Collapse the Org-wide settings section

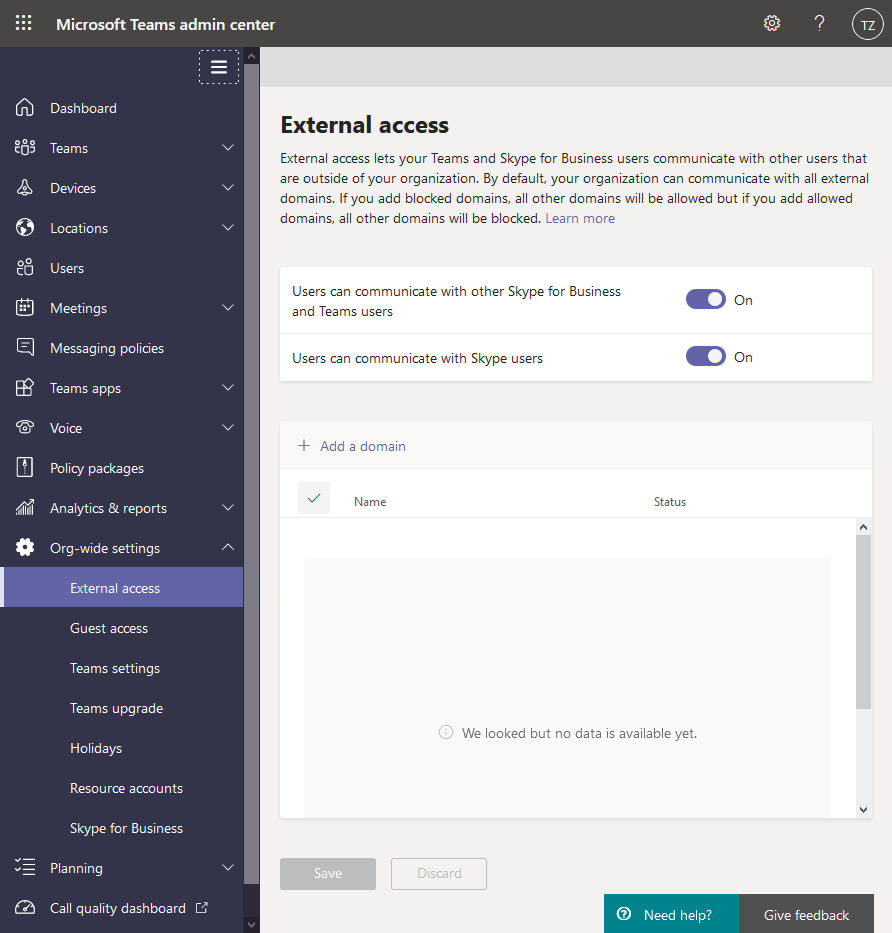click(x=228, y=547)
